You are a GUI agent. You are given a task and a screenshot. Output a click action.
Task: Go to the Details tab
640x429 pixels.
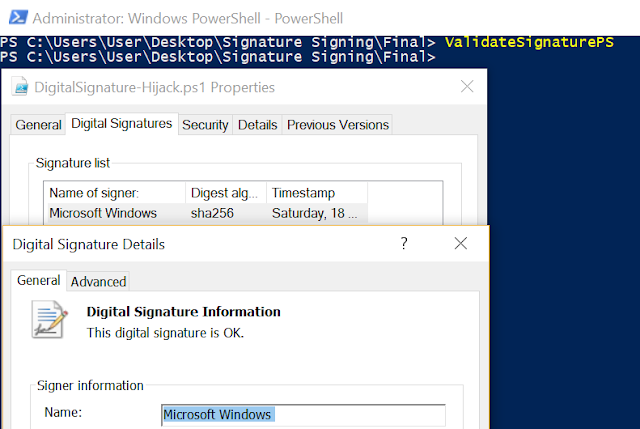(257, 125)
